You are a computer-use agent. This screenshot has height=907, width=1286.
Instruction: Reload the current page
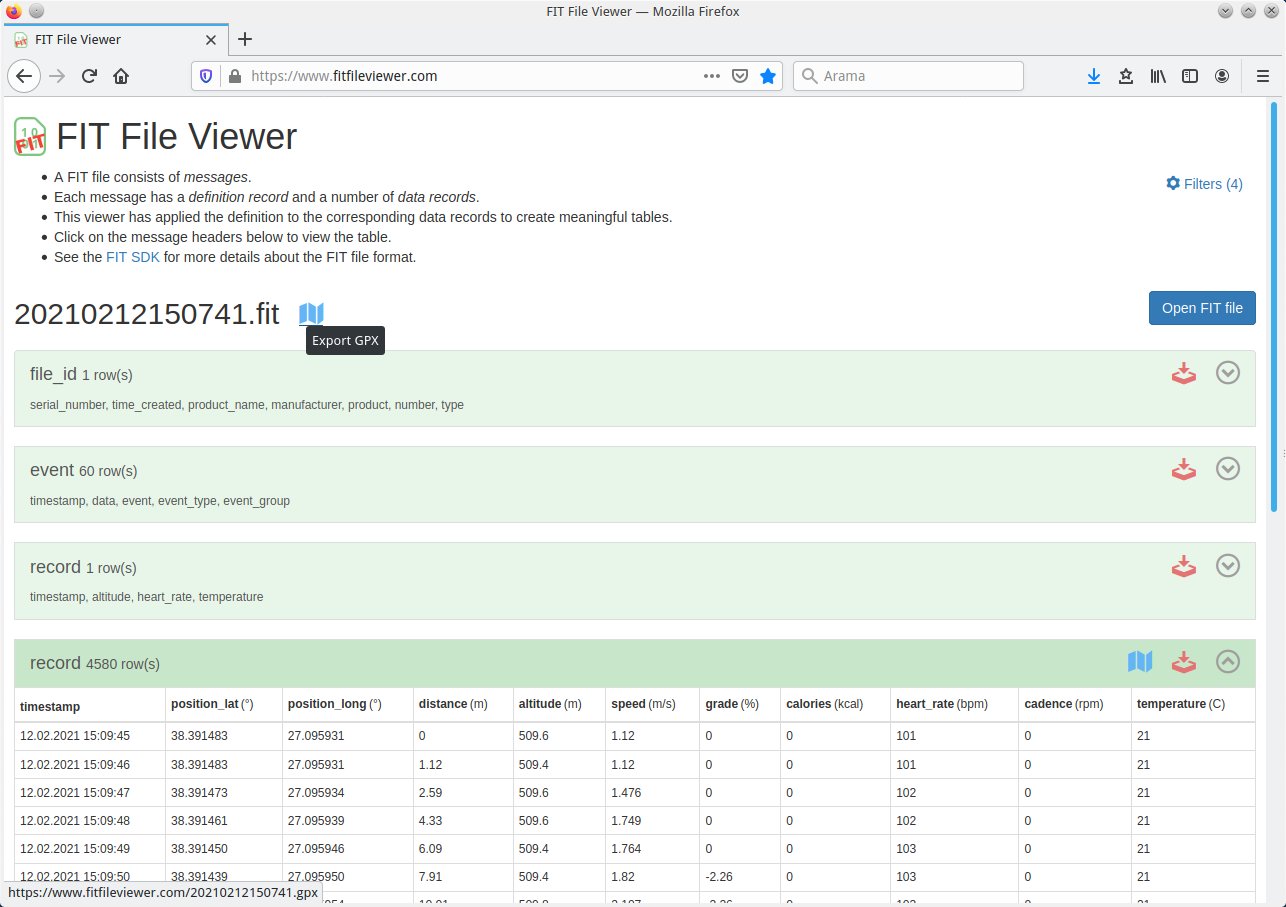click(x=89, y=76)
